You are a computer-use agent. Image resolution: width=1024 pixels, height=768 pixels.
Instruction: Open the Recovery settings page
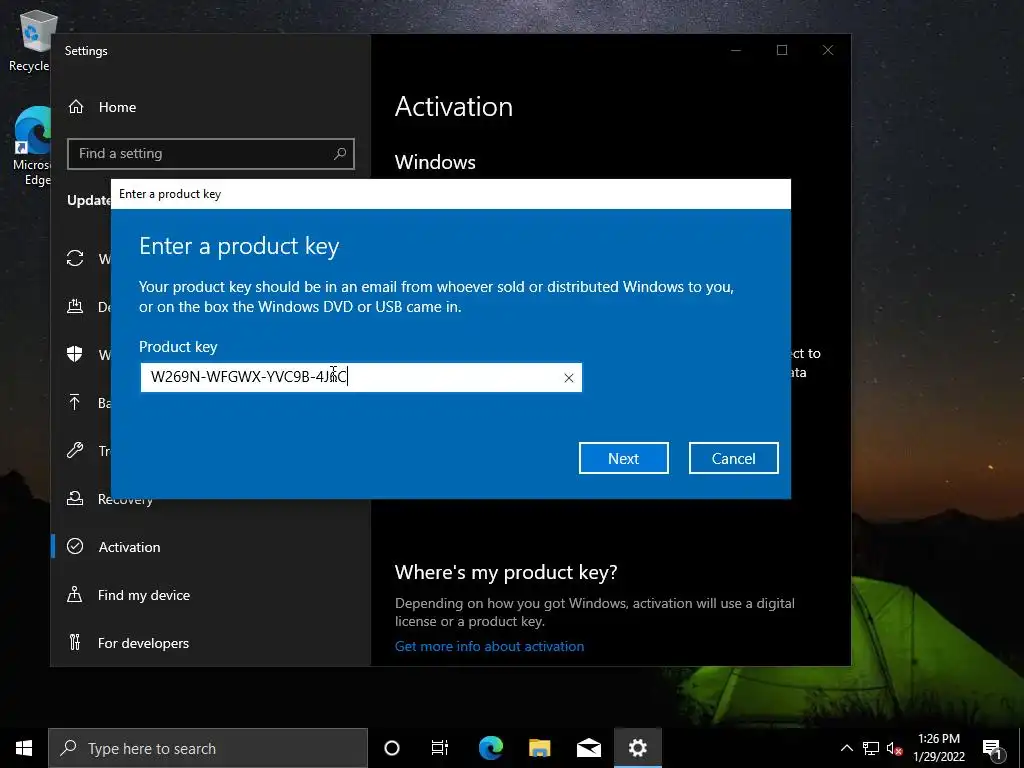click(x=125, y=499)
